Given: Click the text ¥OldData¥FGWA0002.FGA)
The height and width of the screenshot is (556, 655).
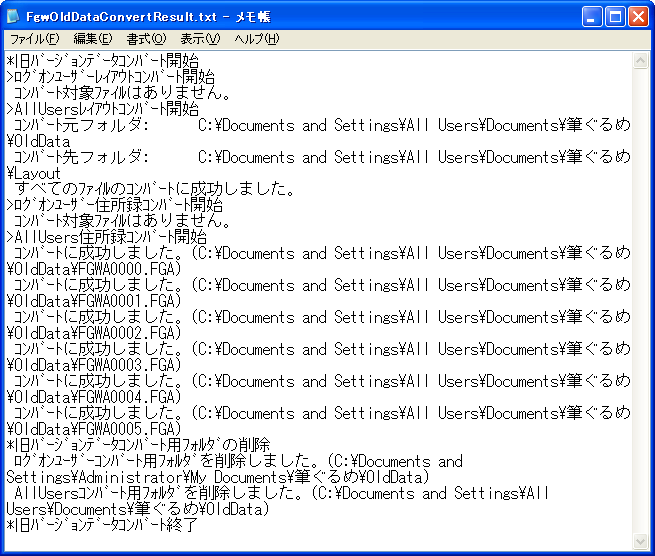Looking at the screenshot, I should point(94,333).
